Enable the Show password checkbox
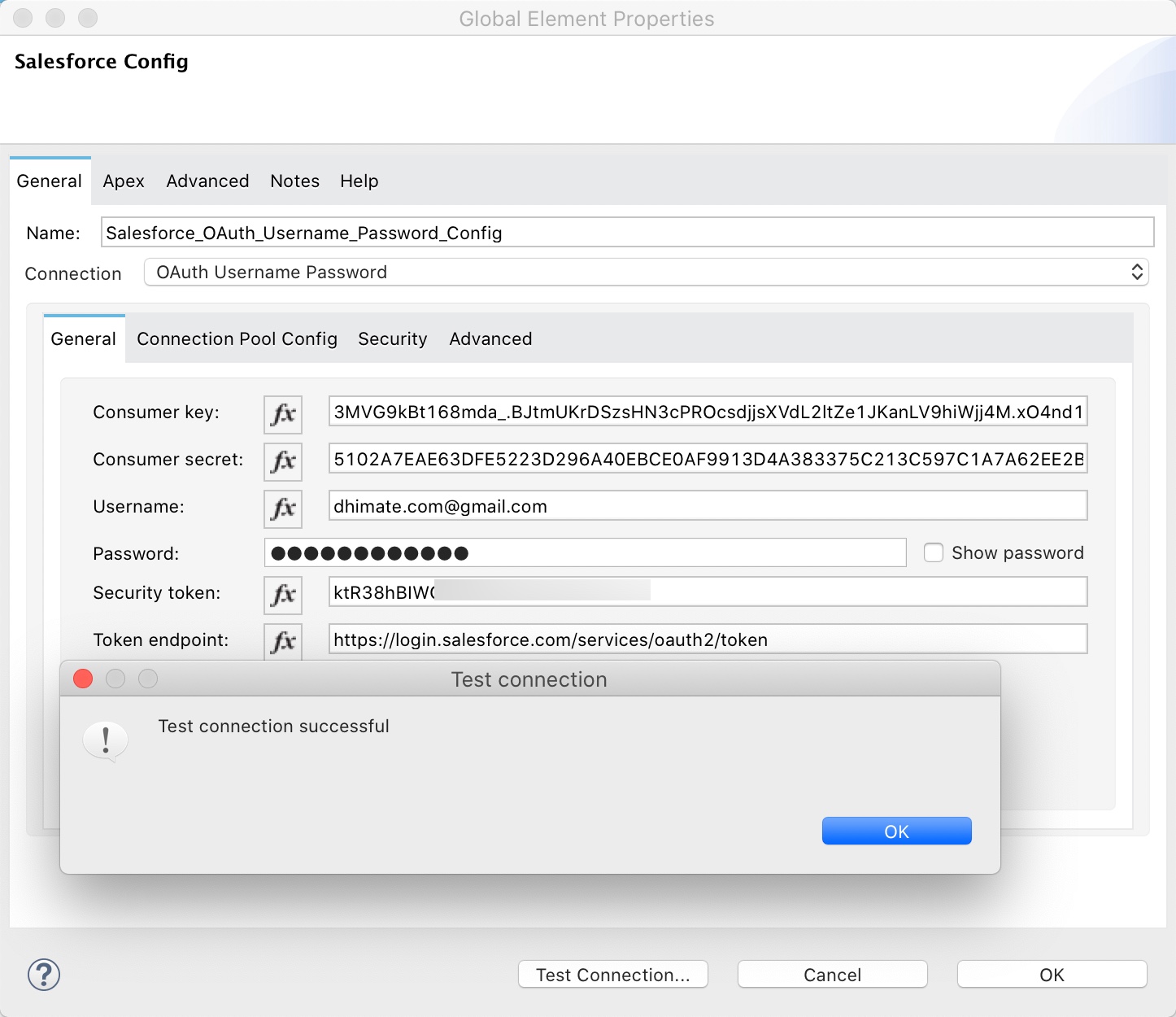1176x1017 pixels. 934,552
